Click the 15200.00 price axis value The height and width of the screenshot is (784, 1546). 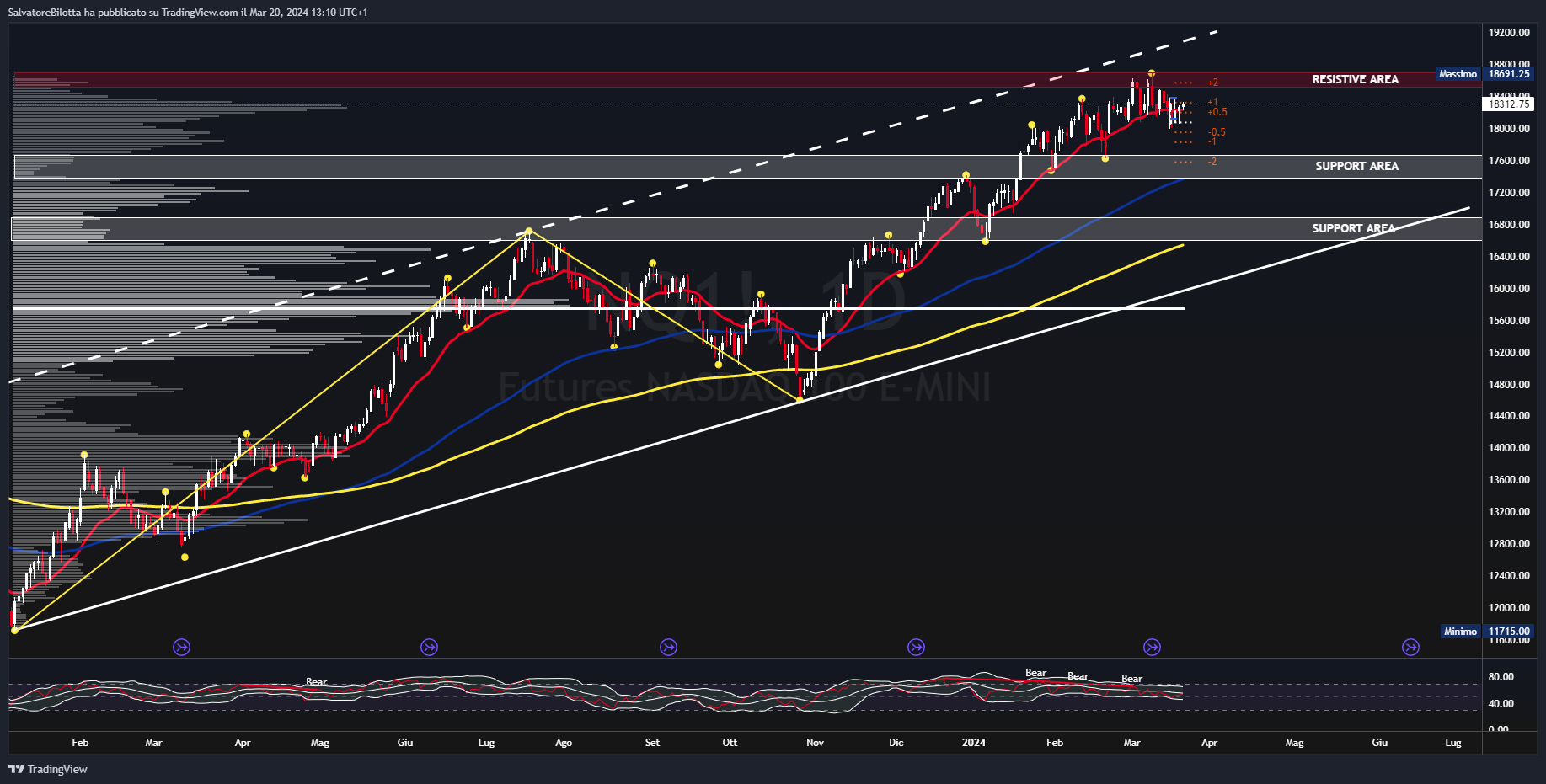tap(1509, 353)
